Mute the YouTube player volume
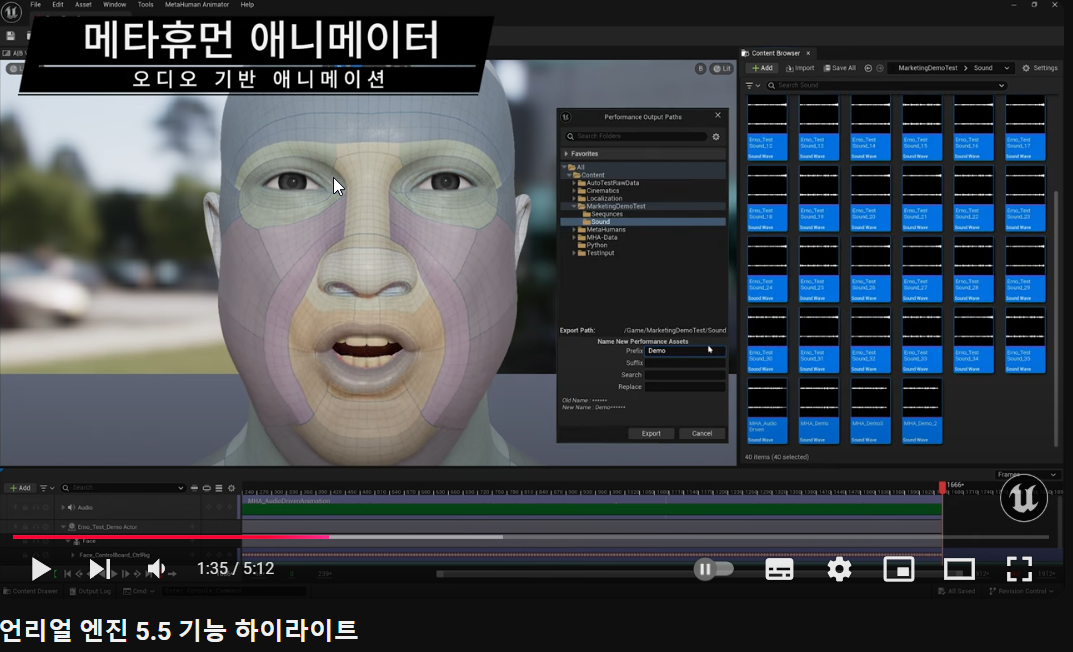The image size is (1073, 652). coord(157,569)
